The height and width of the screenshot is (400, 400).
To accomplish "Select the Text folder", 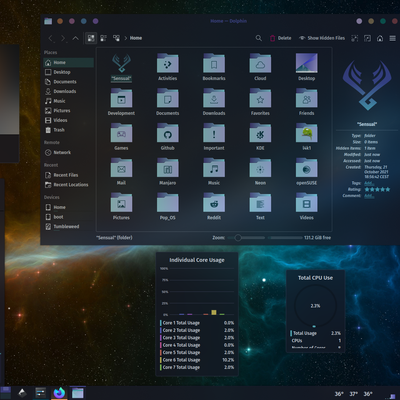I will coord(260,203).
